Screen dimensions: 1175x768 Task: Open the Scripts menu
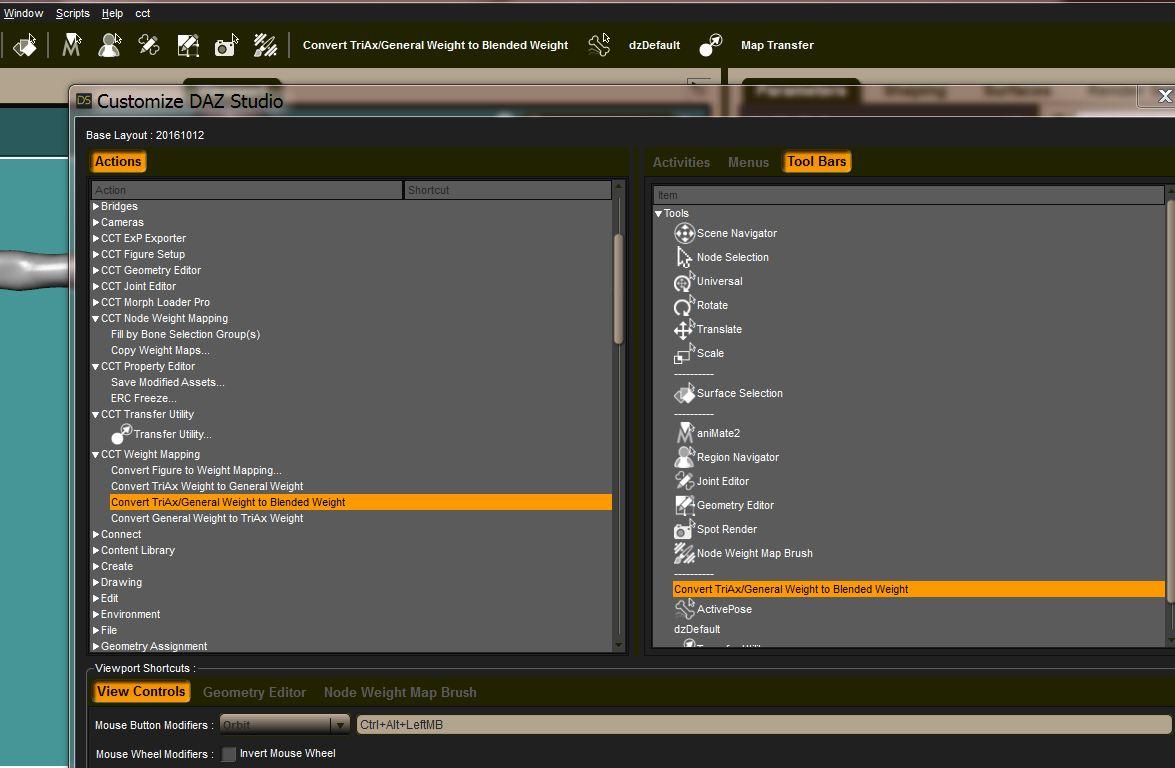[73, 13]
